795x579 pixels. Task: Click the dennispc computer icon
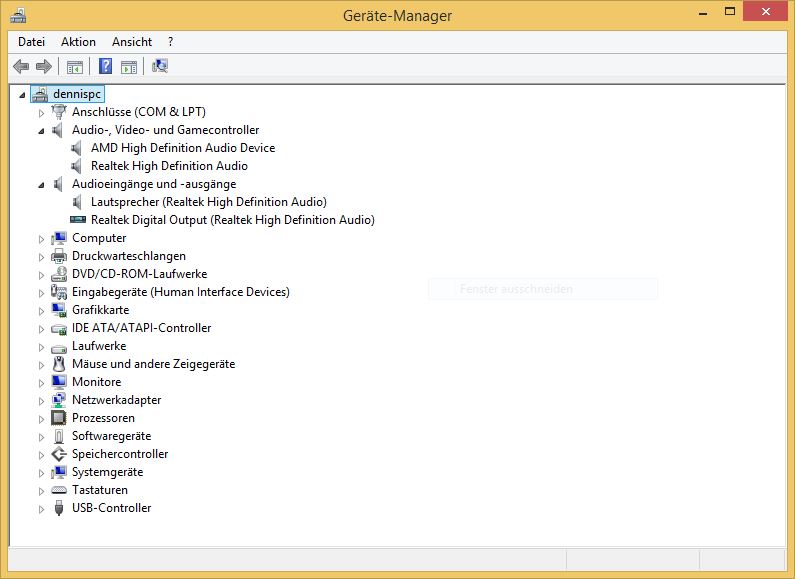(x=40, y=94)
